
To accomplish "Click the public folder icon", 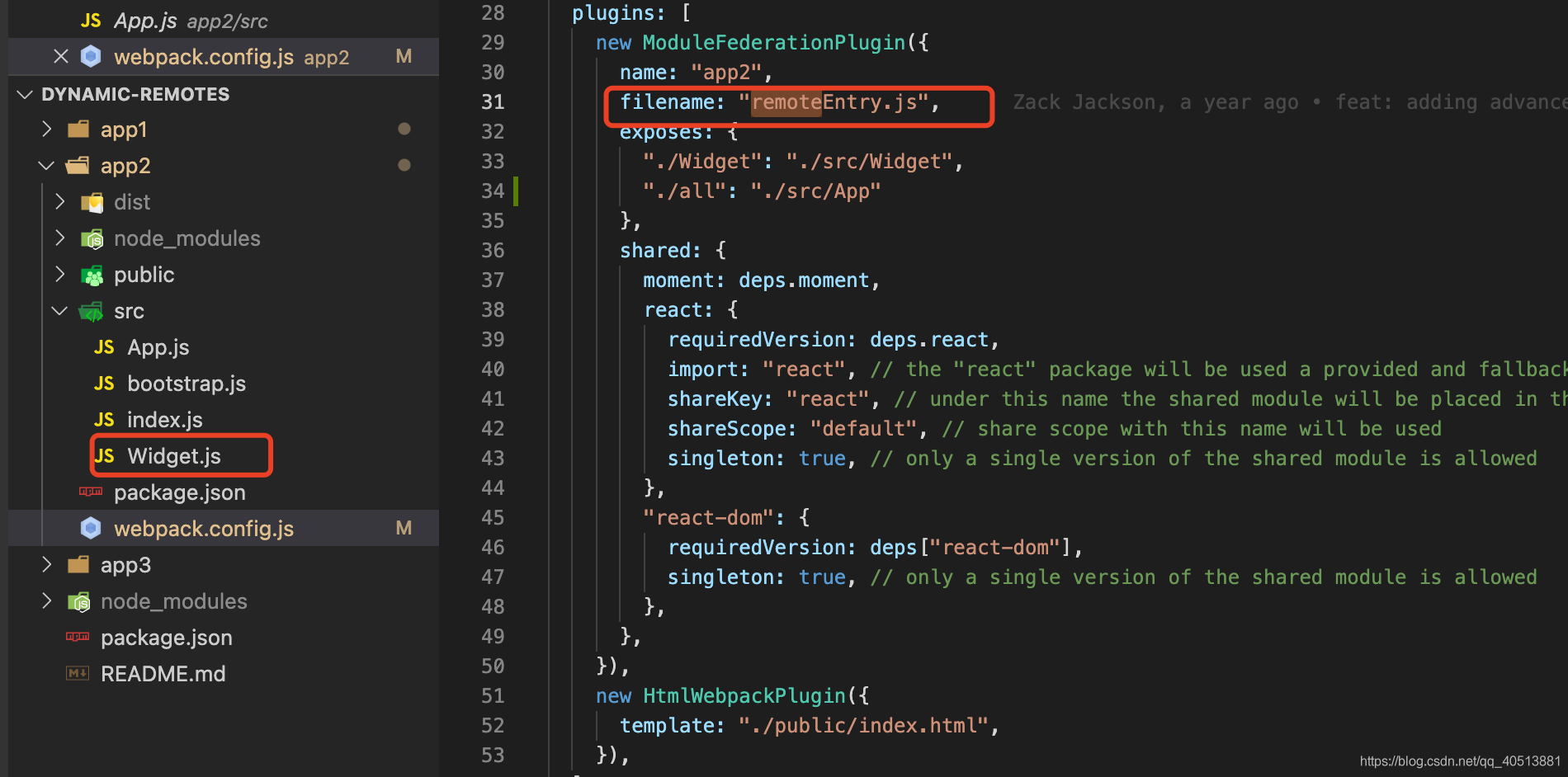I will pos(92,274).
